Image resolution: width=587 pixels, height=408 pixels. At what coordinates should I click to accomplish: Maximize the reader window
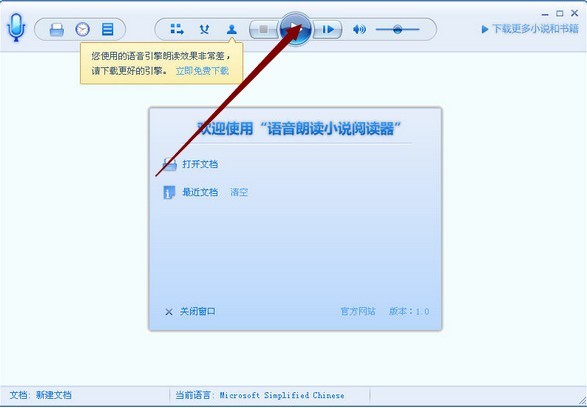point(560,13)
